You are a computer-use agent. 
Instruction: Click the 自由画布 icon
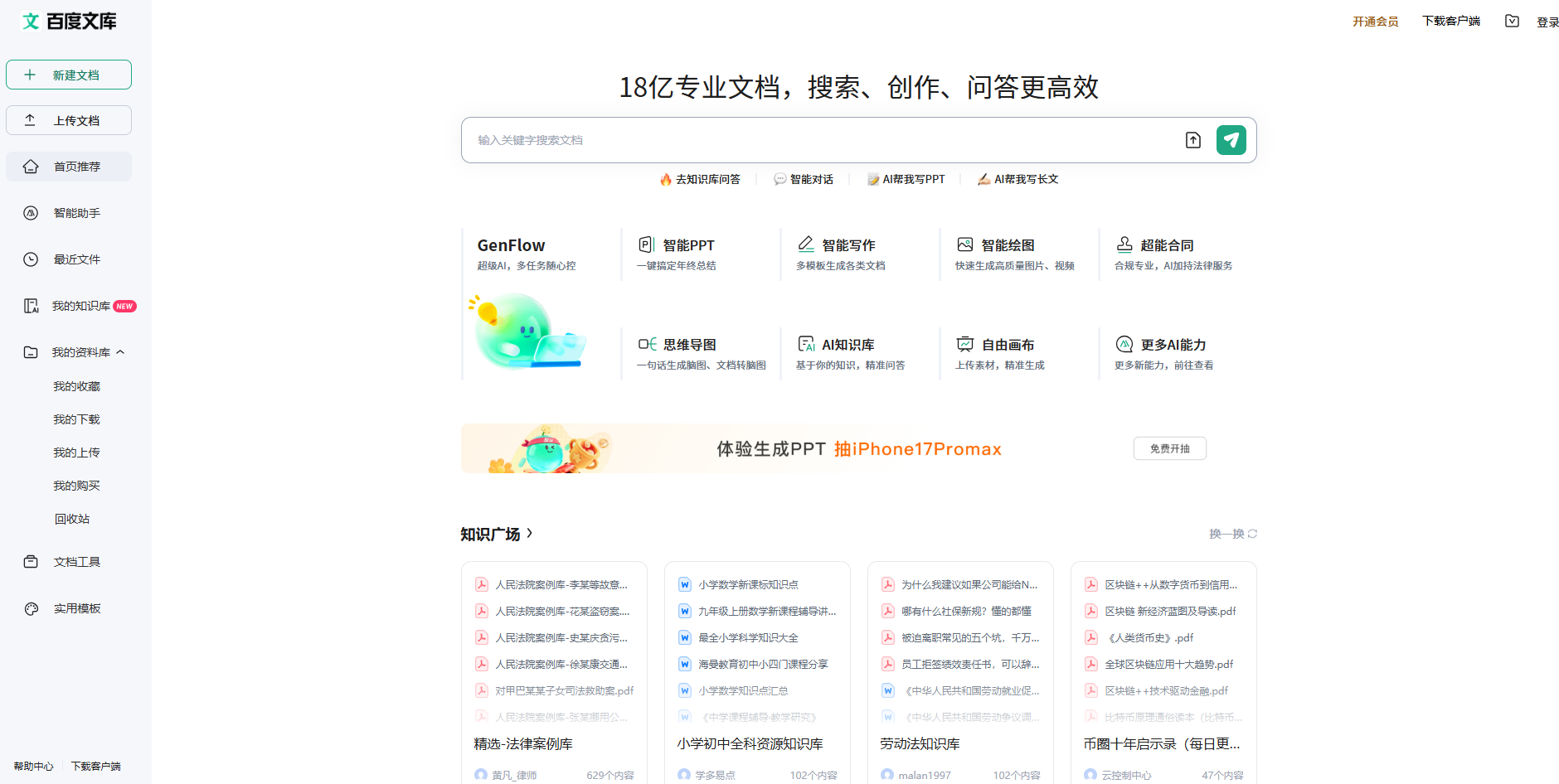965,344
